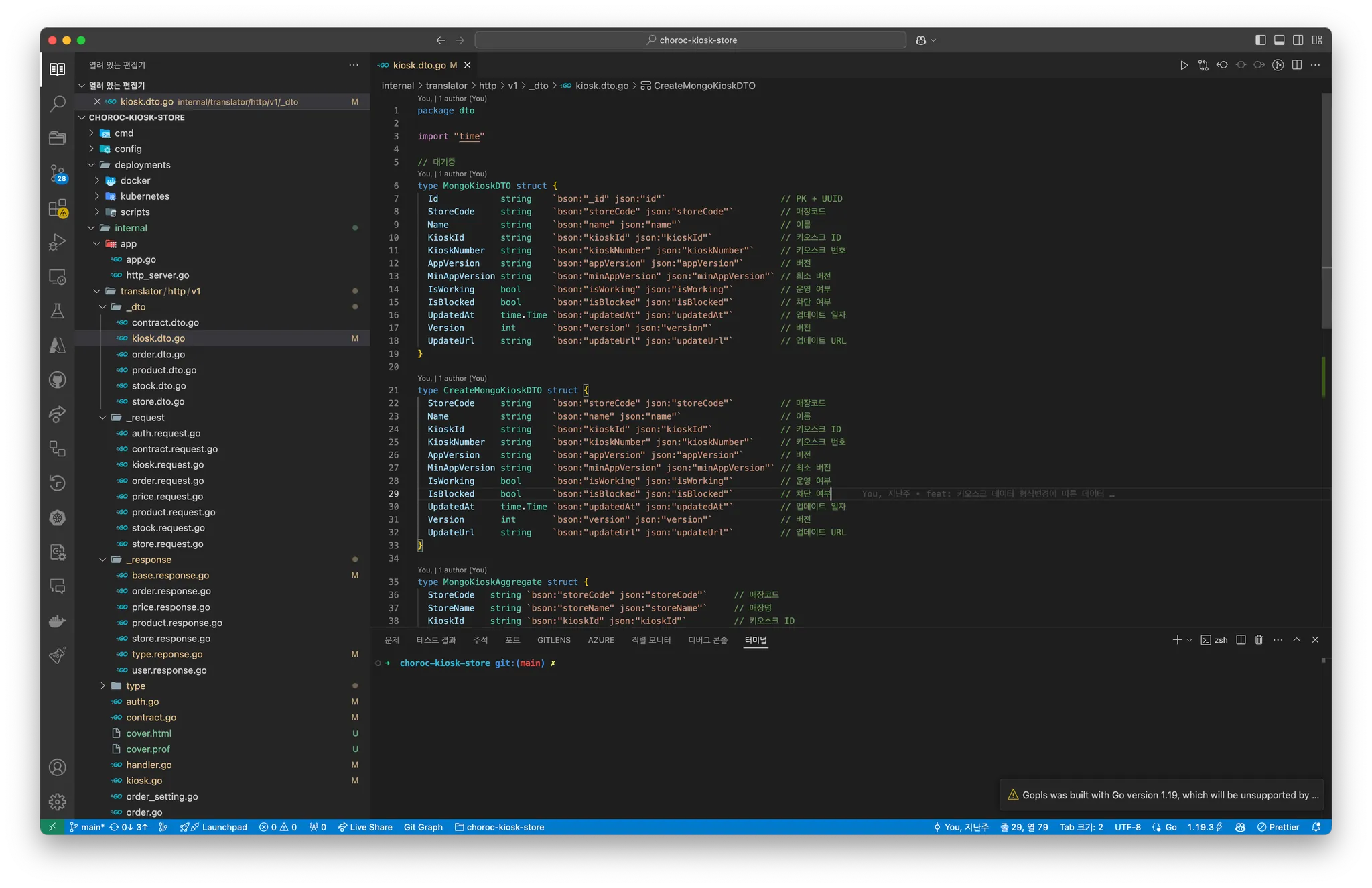Screen dimensions: 1372x888
Task: Open the Accounts icon
Action: pyautogui.click(x=58, y=767)
